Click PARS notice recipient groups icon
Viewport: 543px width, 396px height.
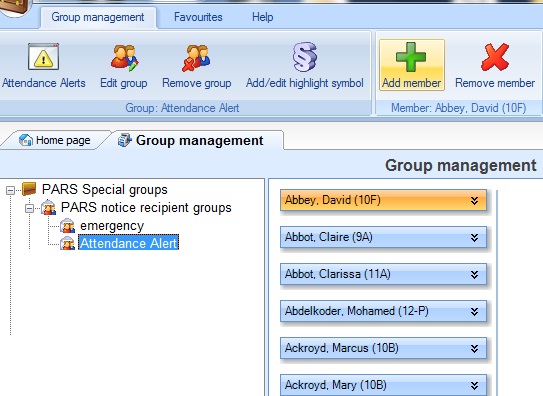48,207
